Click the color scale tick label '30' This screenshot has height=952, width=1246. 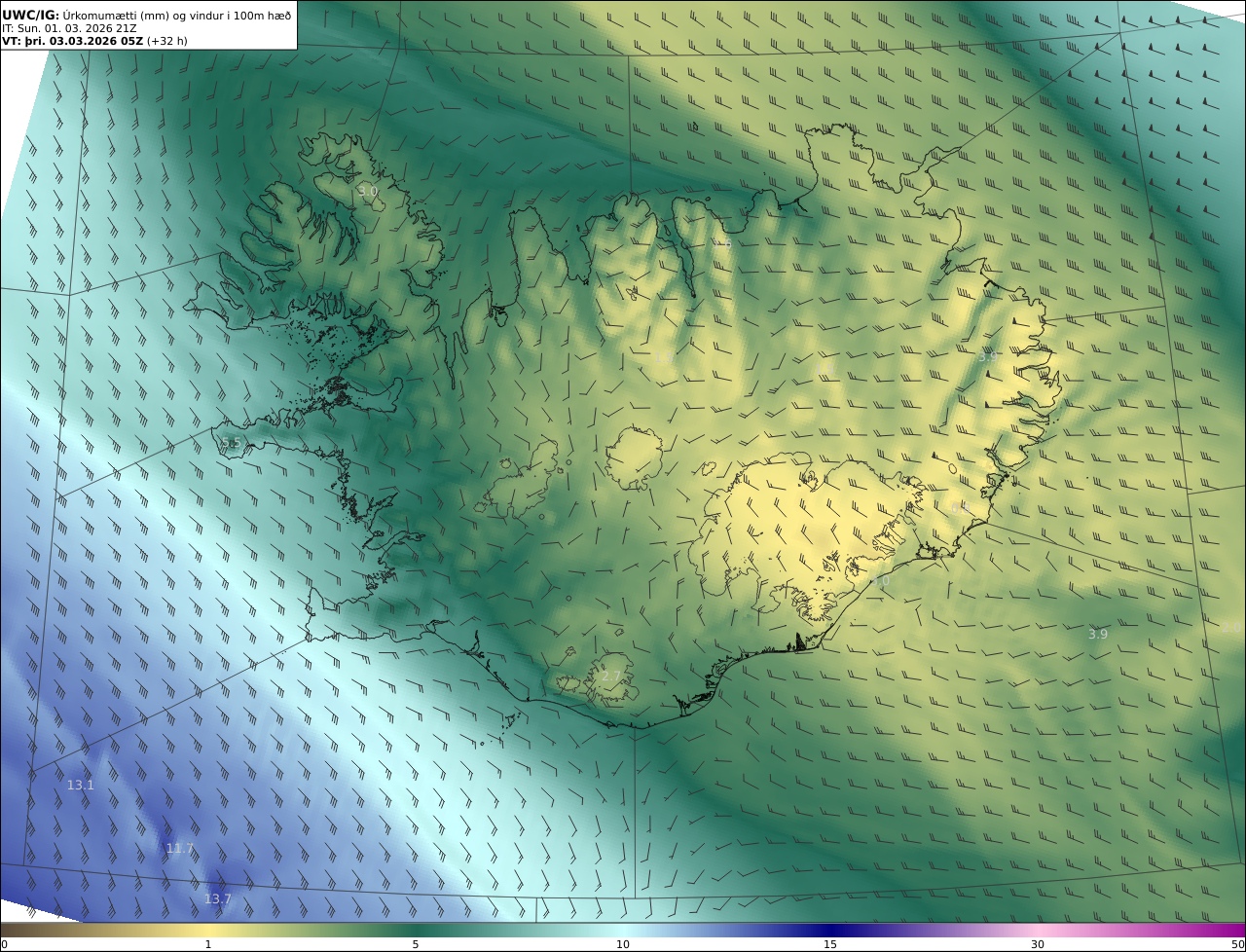coord(1038,944)
